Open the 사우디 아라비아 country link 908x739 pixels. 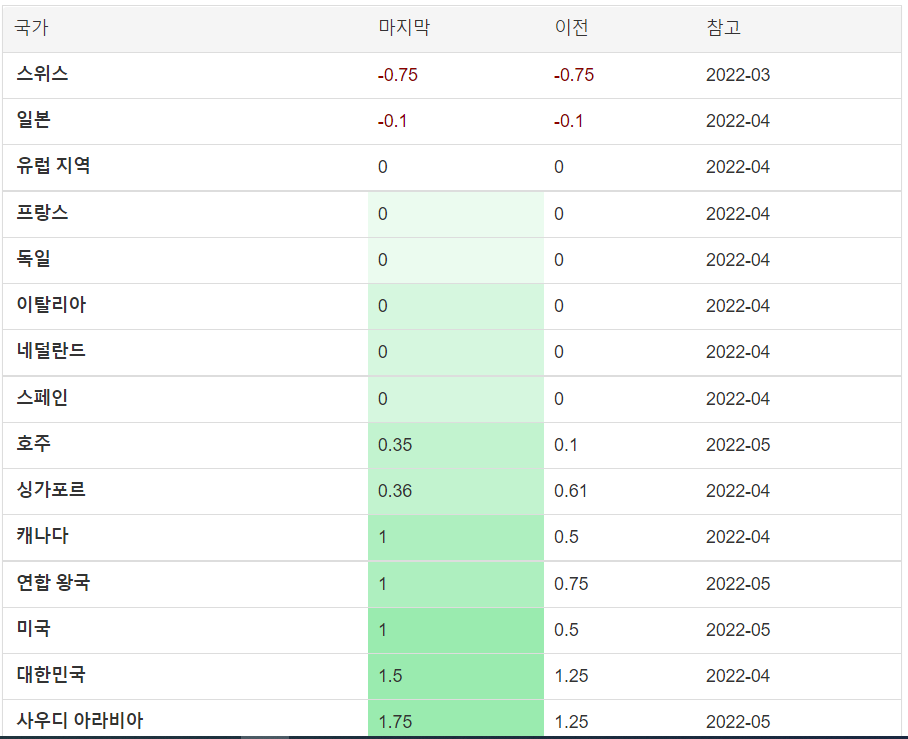80,720
